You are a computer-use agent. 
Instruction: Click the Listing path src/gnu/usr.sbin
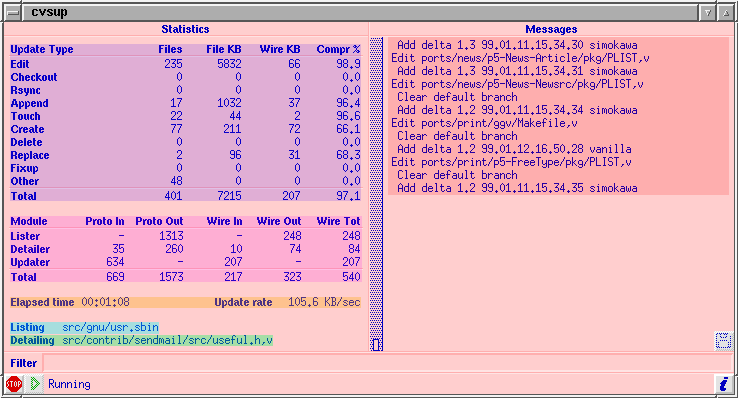[110, 327]
